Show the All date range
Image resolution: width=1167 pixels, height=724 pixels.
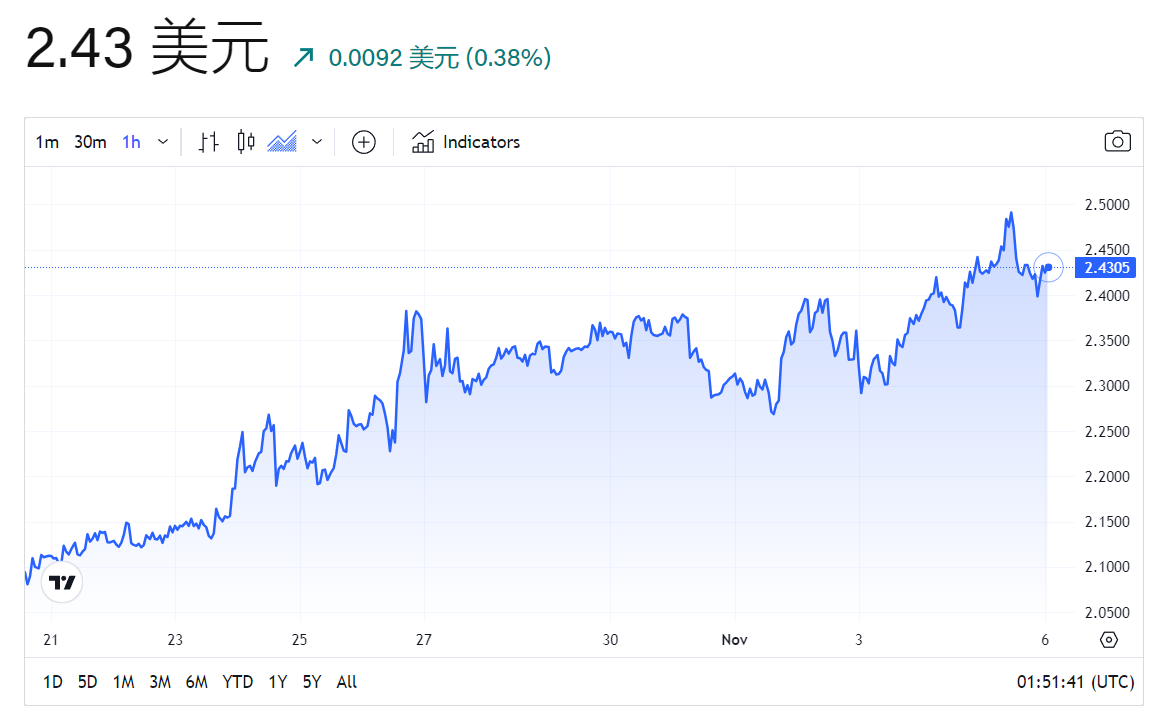point(347,682)
